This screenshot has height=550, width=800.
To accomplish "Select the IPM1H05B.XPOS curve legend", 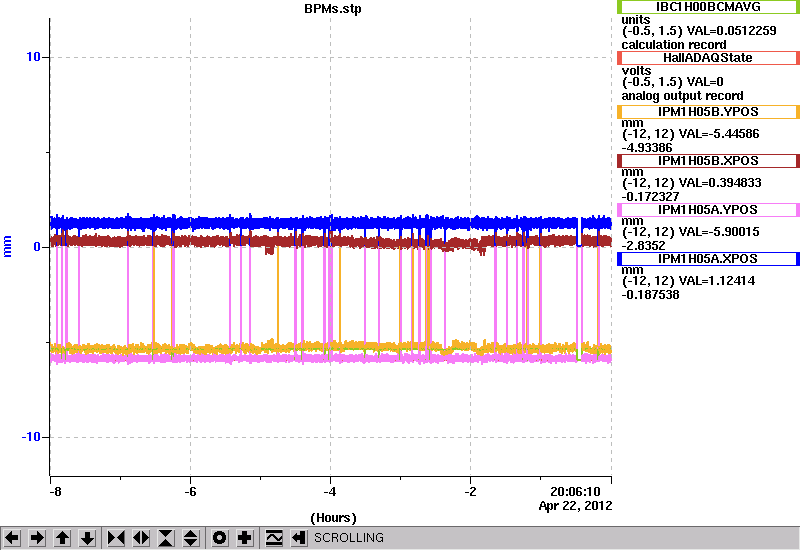I will coord(708,161).
